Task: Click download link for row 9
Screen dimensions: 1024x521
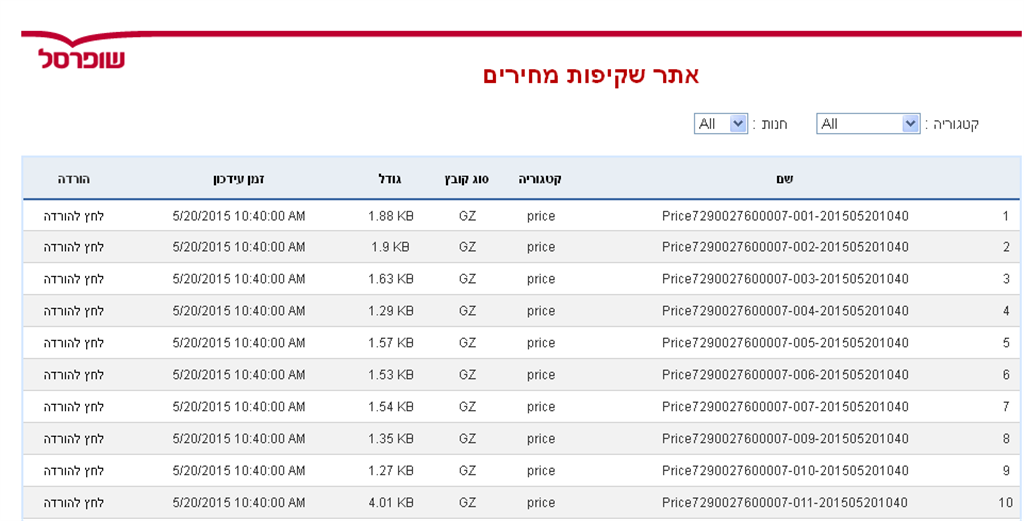Action: [74, 471]
